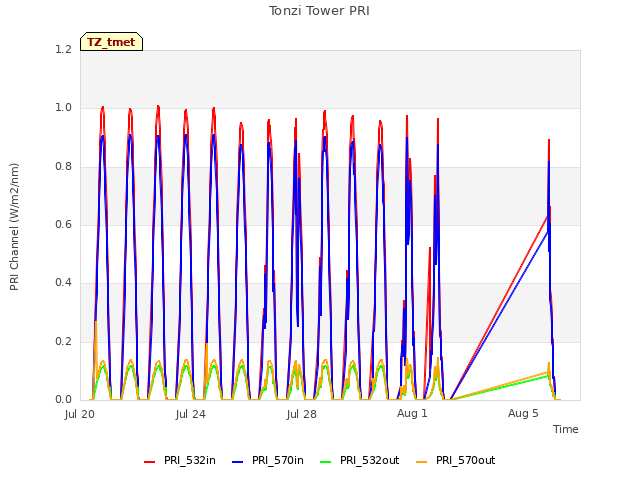Click the orange PRI_570out legend swatch
The height and width of the screenshot is (480, 640).
click(x=422, y=462)
